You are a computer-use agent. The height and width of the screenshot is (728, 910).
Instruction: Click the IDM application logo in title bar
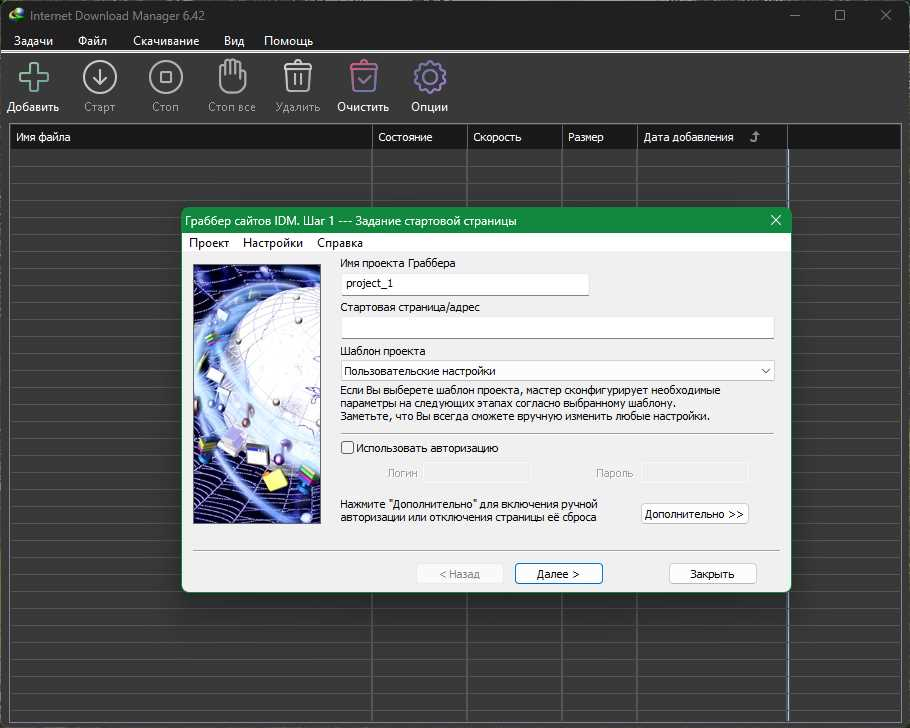16,15
